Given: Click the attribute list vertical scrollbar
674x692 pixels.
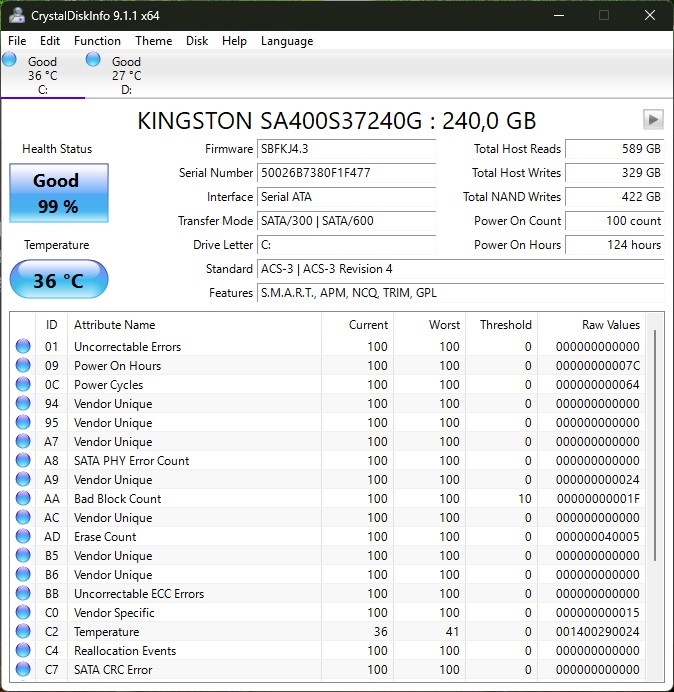Looking at the screenshot, I should point(655,446).
